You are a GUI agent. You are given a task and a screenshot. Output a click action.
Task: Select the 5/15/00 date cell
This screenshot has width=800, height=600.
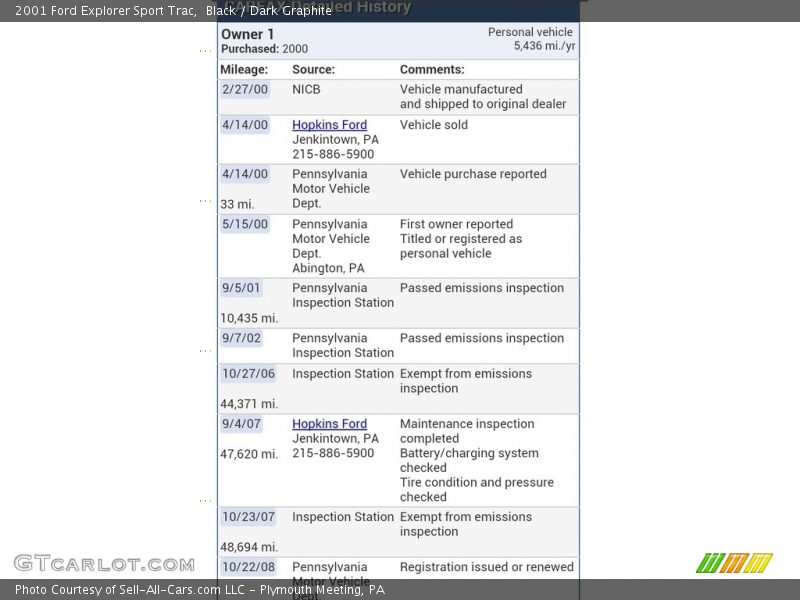pyautogui.click(x=244, y=224)
